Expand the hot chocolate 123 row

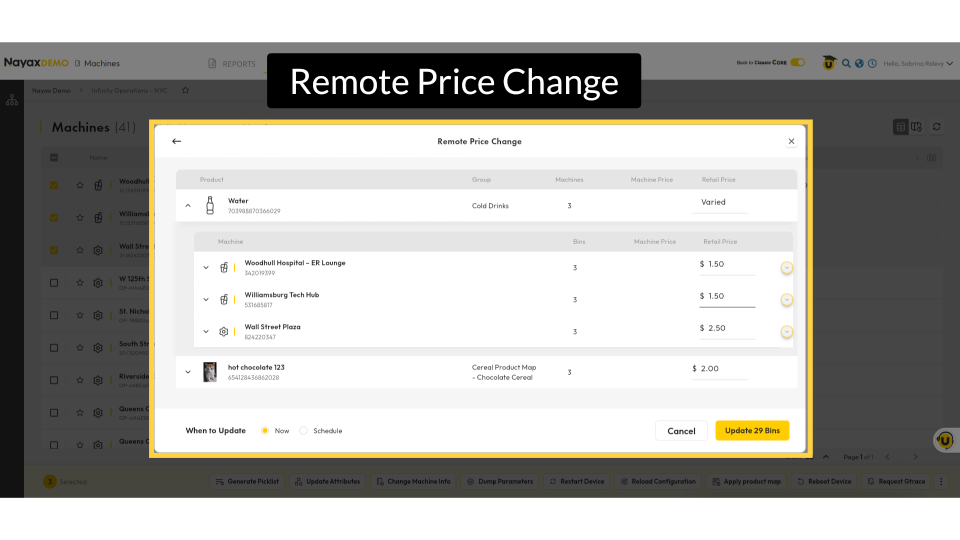click(188, 372)
